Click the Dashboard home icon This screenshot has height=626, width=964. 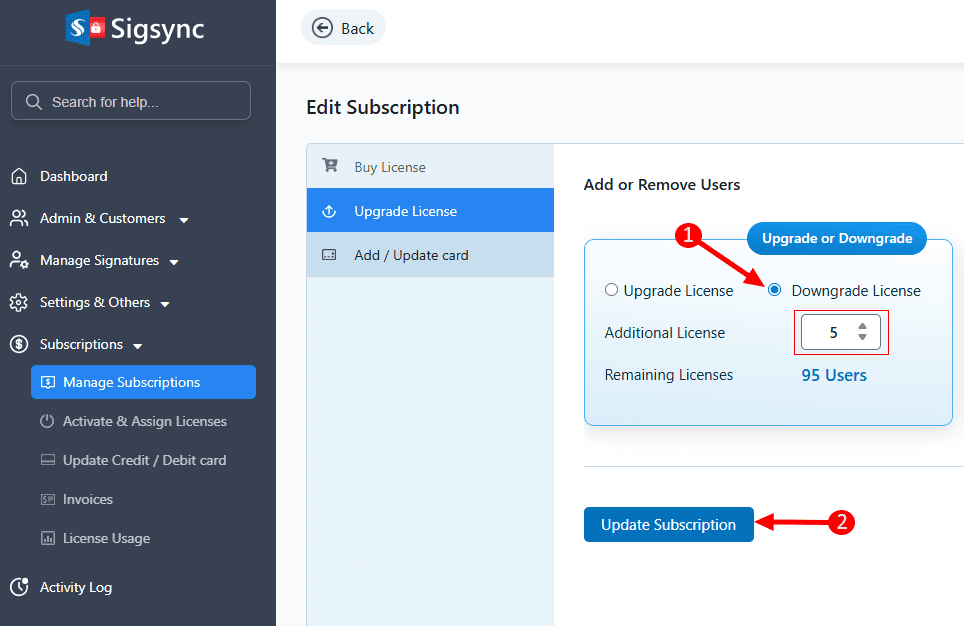[19, 177]
